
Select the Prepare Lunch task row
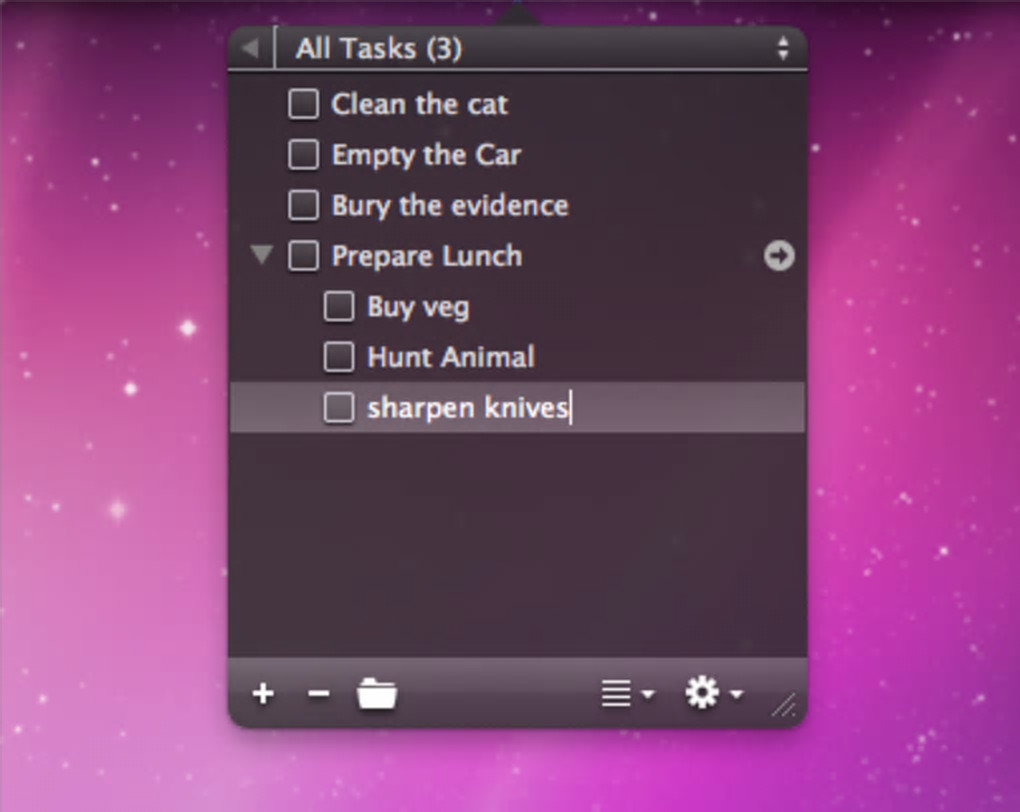point(518,256)
